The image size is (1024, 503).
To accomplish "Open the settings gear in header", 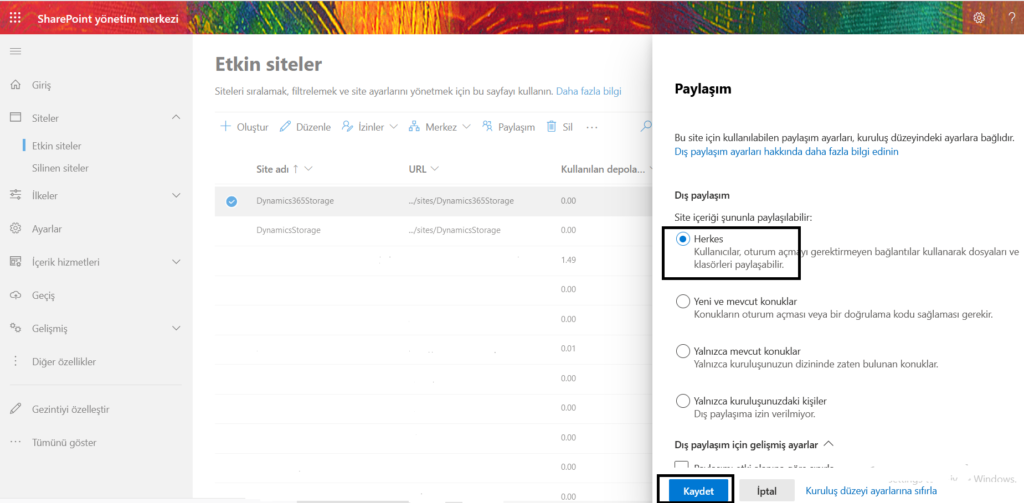I will 979,18.
